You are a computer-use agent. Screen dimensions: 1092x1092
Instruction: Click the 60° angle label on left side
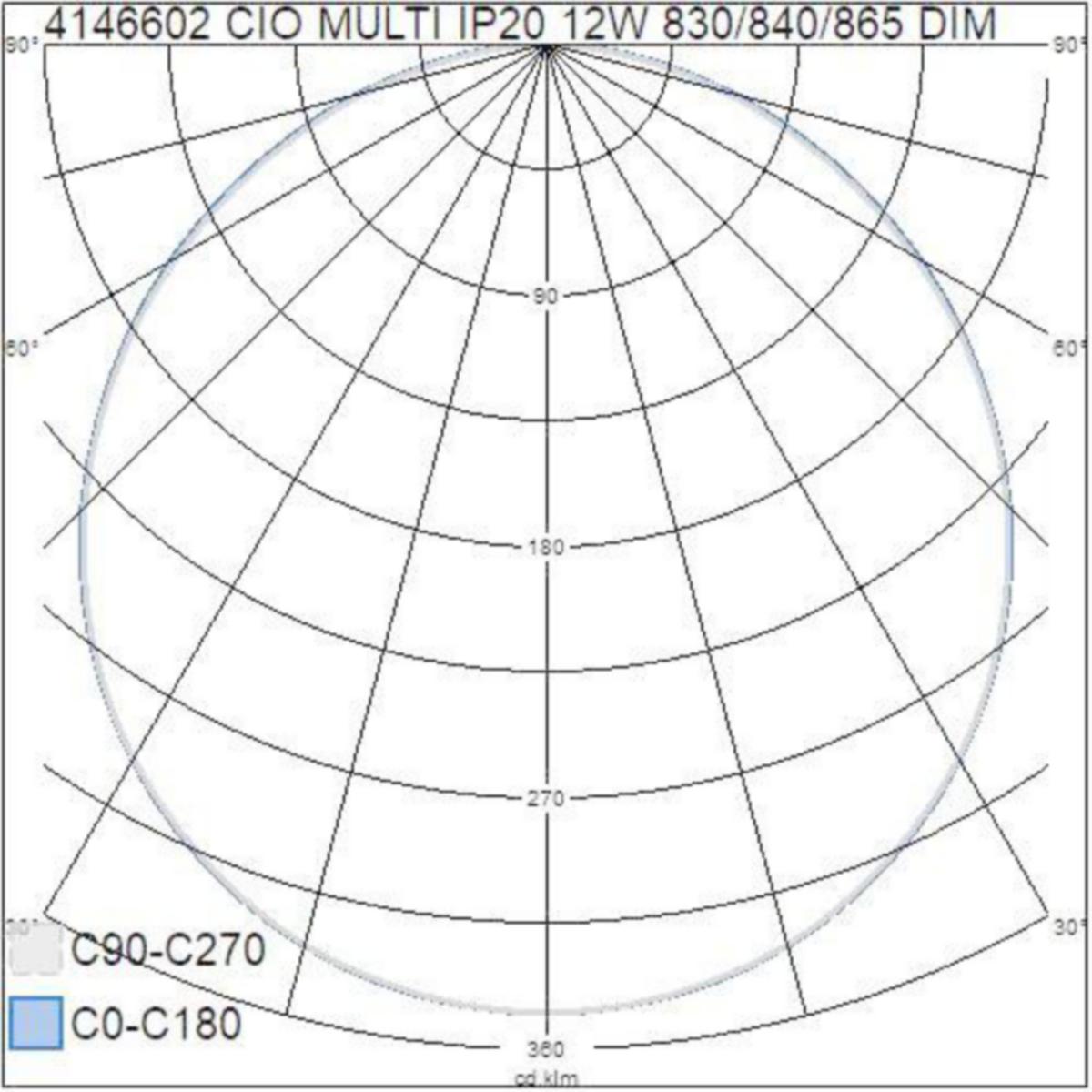click(20, 349)
